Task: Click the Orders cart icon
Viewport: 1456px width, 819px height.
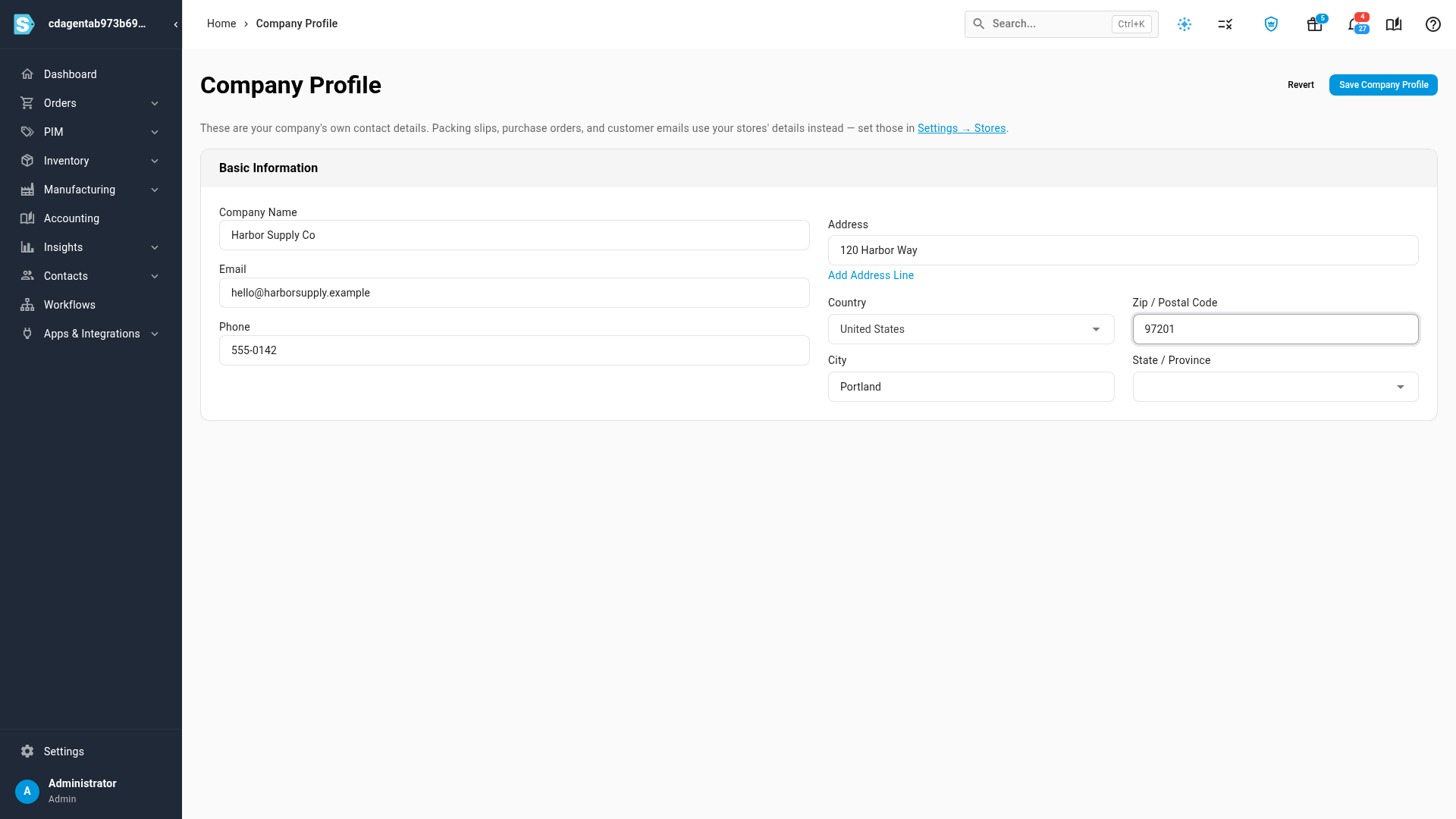Action: click(x=27, y=103)
